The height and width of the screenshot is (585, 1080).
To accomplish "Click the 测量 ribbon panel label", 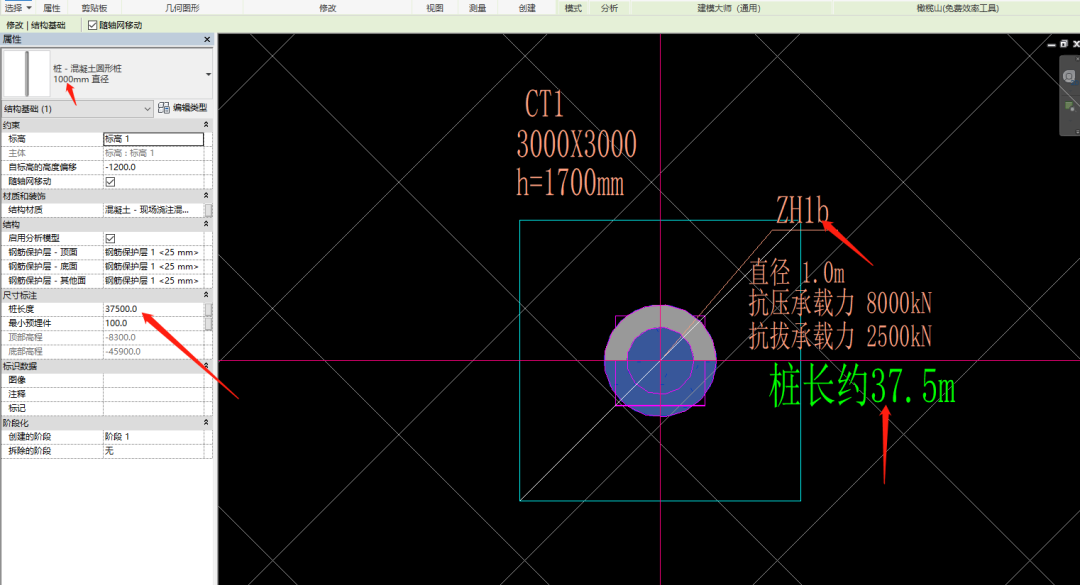I will (477, 8).
